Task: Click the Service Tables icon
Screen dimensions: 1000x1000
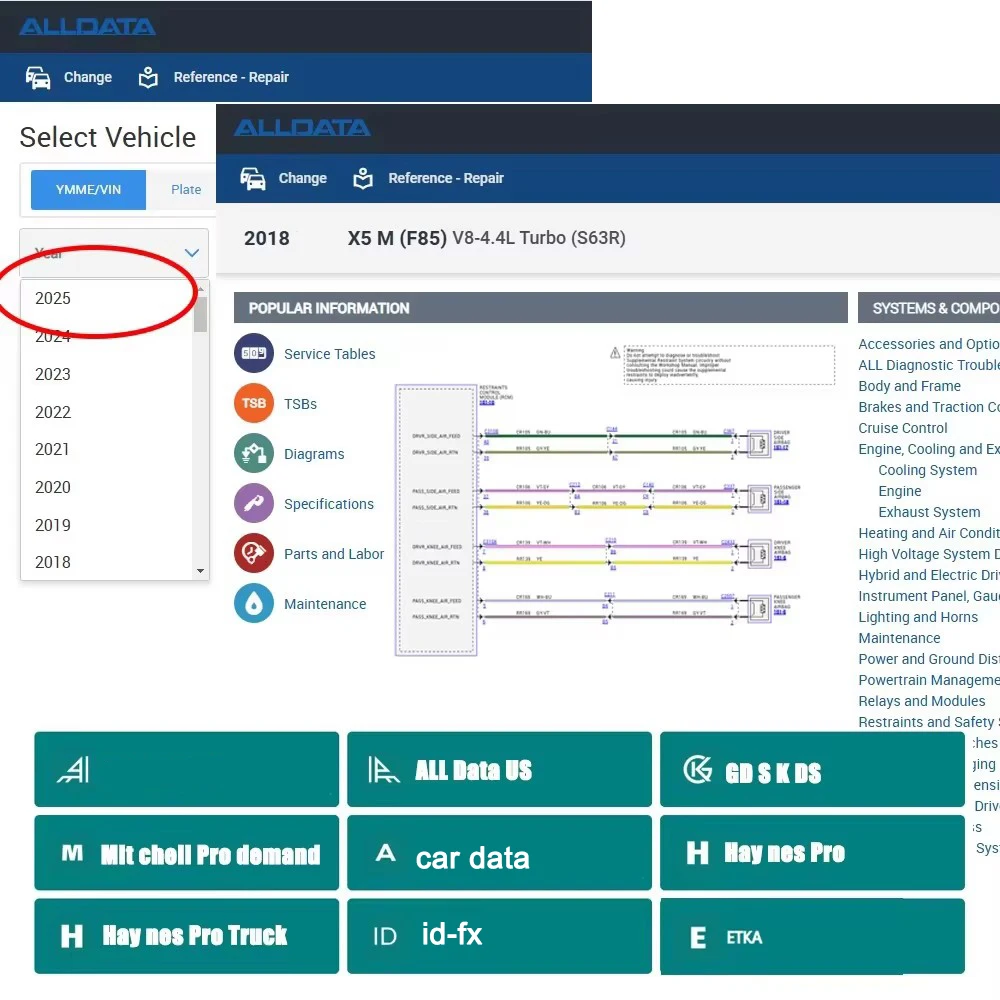Action: [254, 353]
